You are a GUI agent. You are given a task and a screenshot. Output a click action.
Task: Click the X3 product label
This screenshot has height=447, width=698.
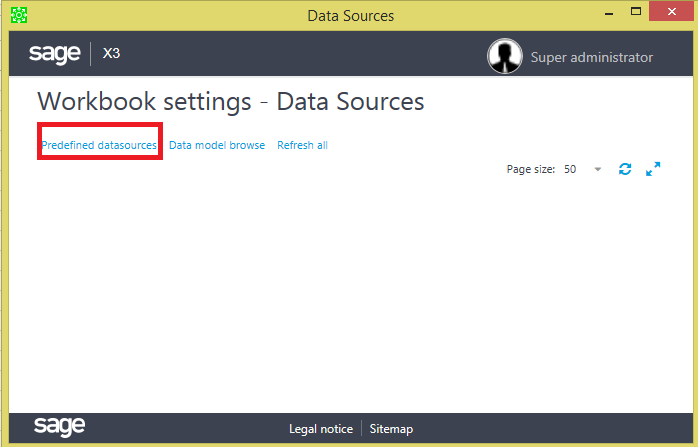pyautogui.click(x=111, y=53)
